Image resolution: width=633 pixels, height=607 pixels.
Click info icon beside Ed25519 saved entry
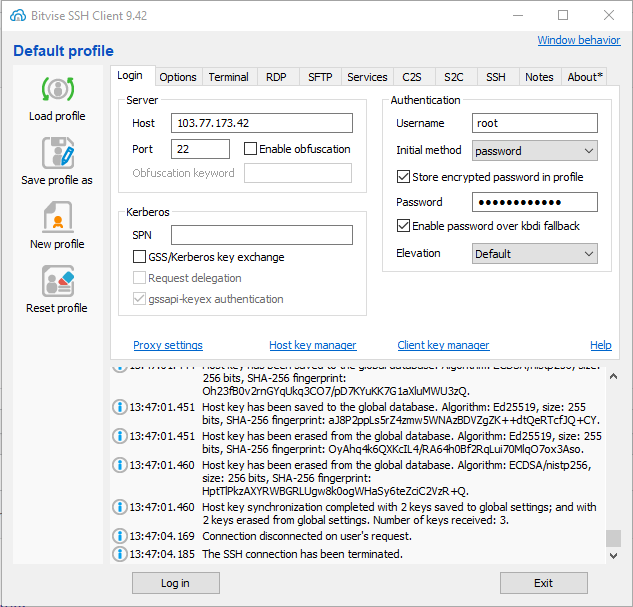click(x=119, y=407)
